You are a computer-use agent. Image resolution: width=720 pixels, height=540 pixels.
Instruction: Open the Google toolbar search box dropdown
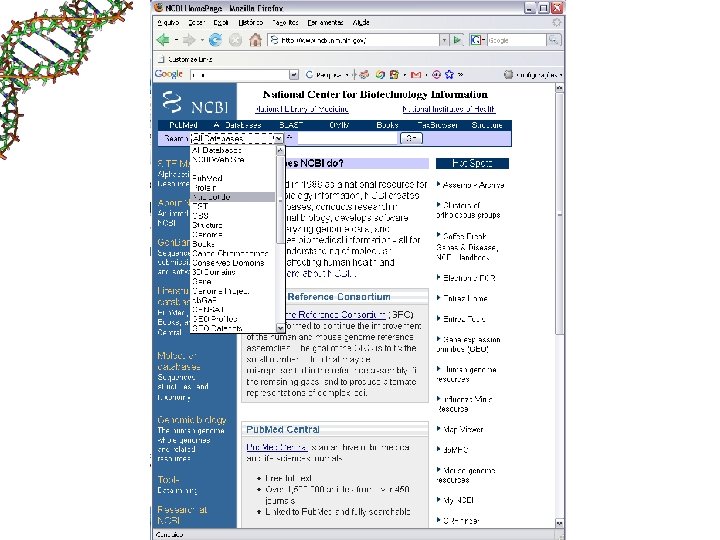click(x=294, y=74)
